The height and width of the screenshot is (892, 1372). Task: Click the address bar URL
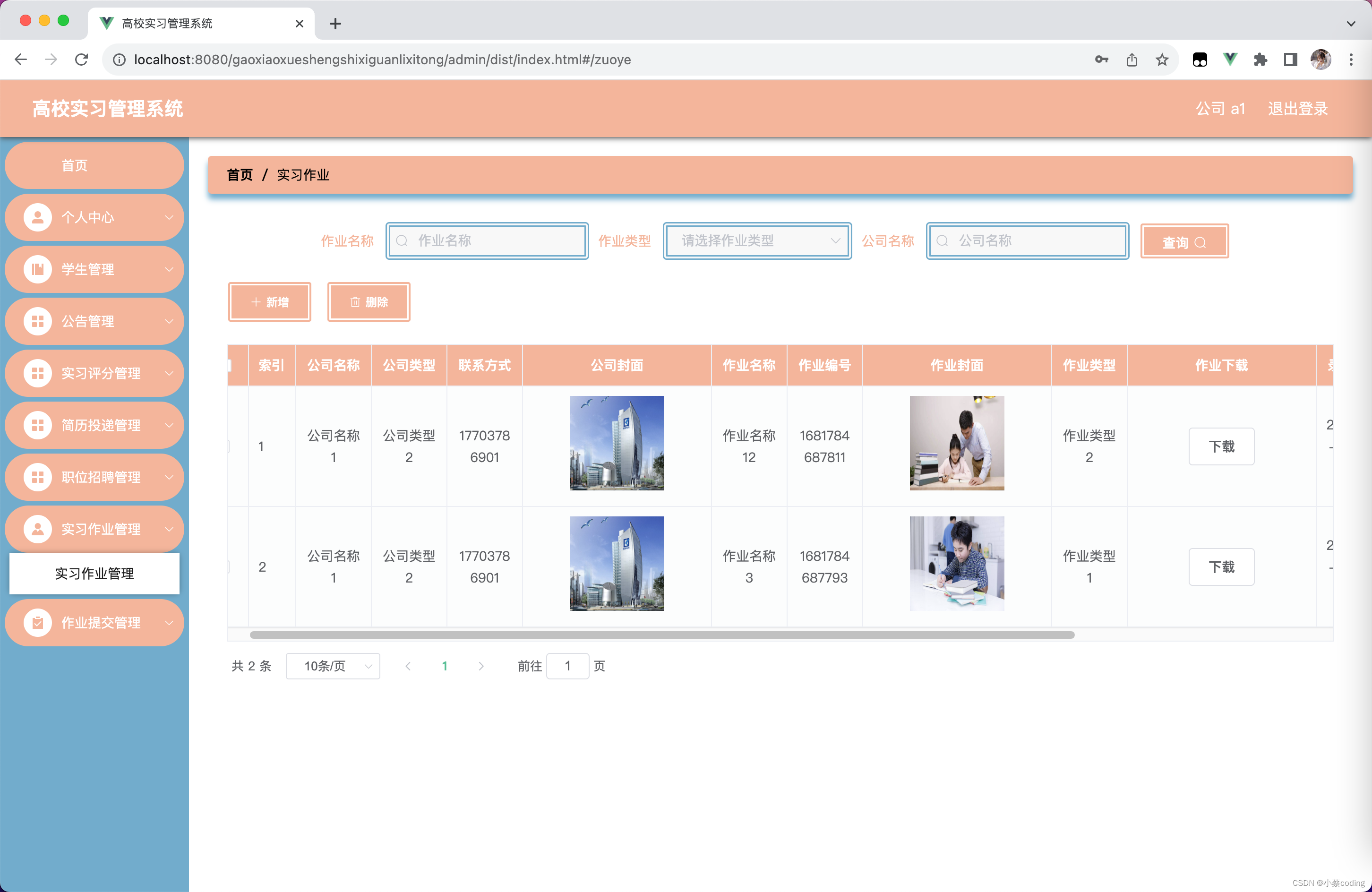point(382,60)
